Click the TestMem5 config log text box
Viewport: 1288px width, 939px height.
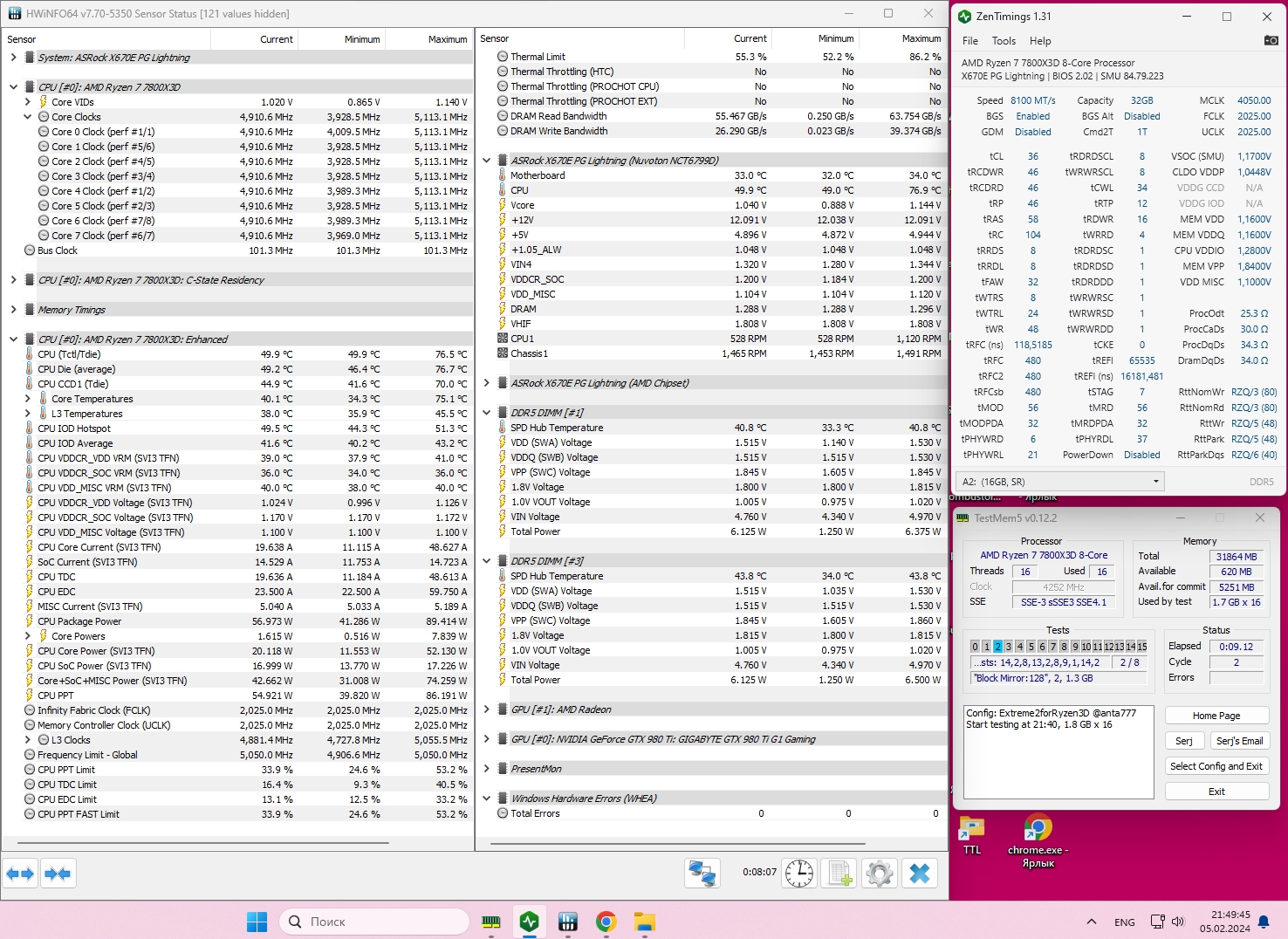tap(1058, 752)
